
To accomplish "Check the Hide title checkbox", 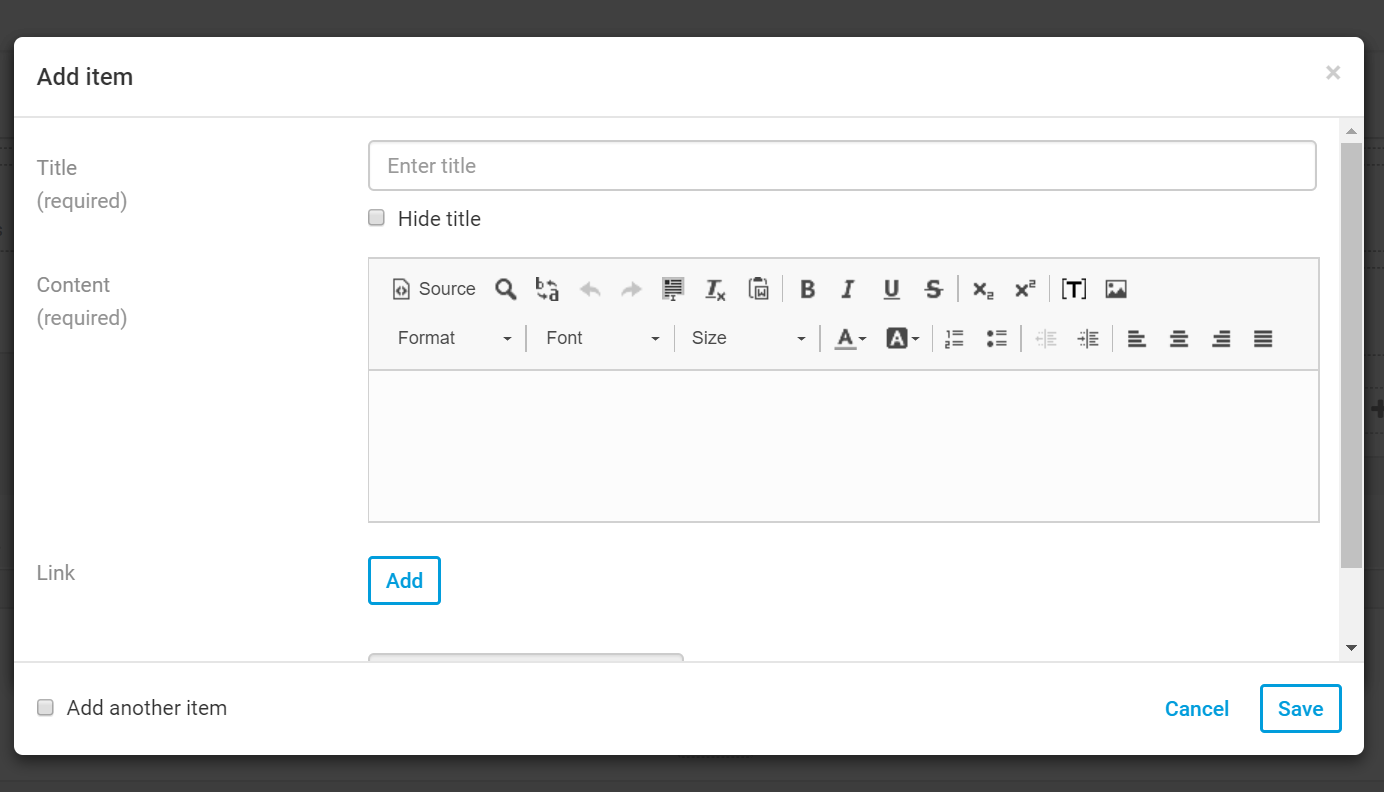I will click(x=377, y=218).
